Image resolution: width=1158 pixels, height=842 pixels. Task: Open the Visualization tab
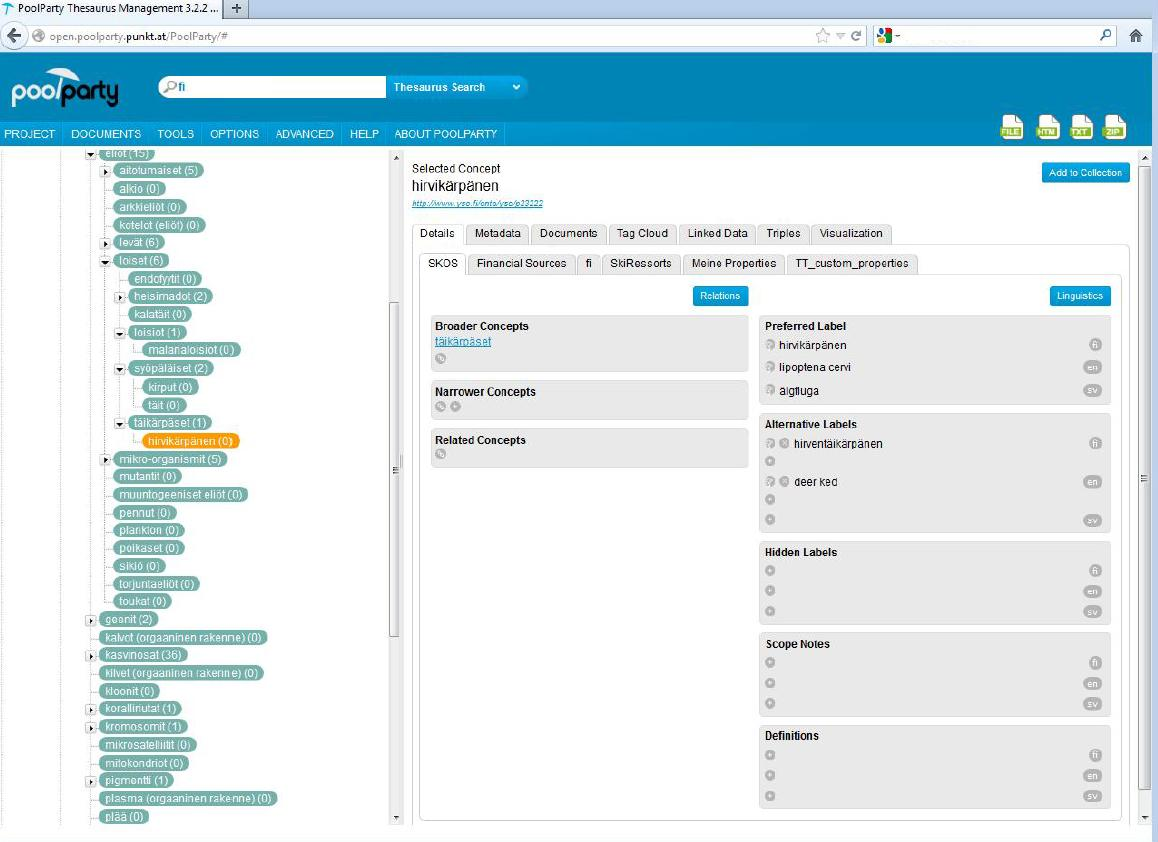coord(851,233)
